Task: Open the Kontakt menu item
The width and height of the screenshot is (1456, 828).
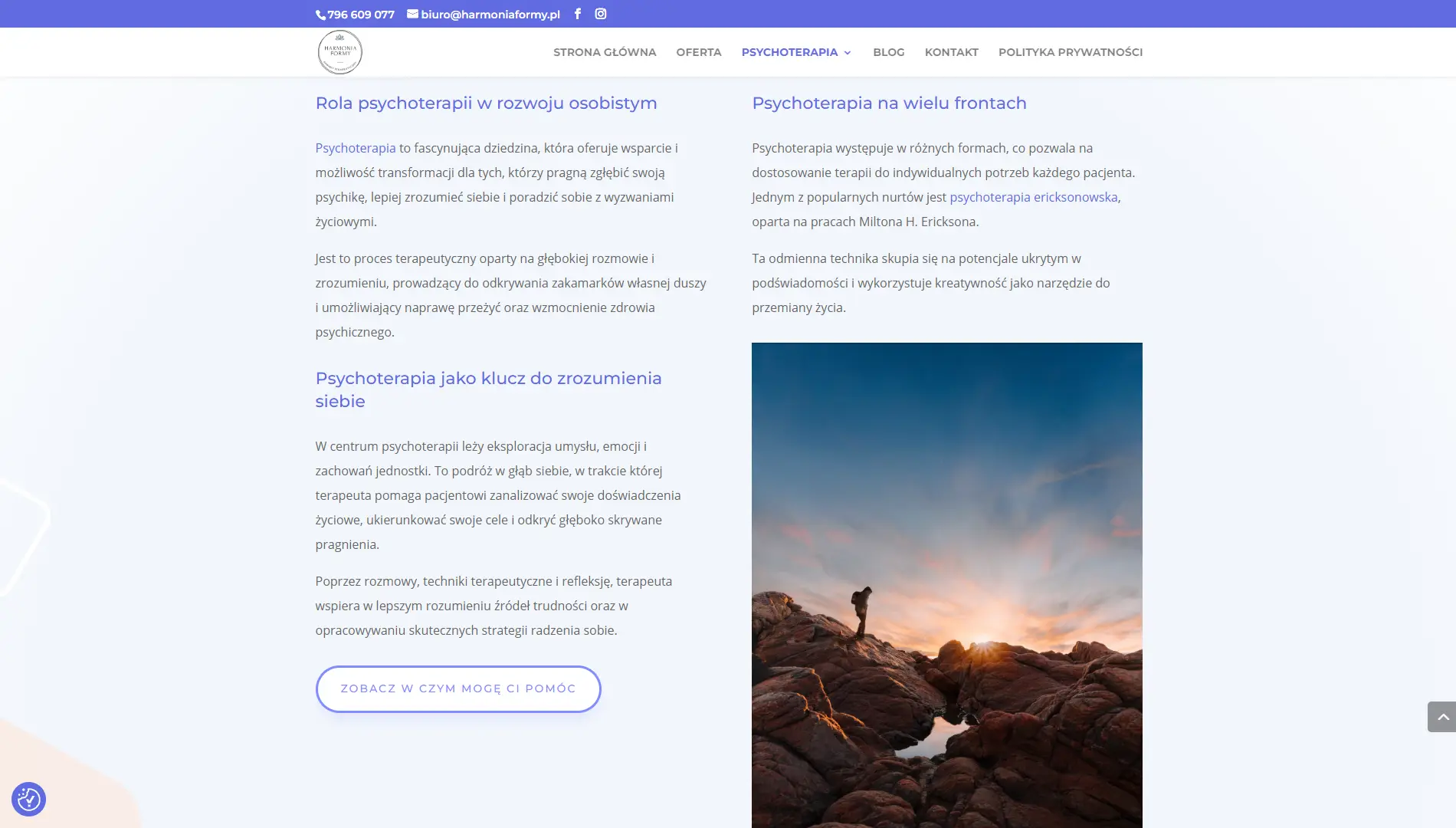Action: 952,52
